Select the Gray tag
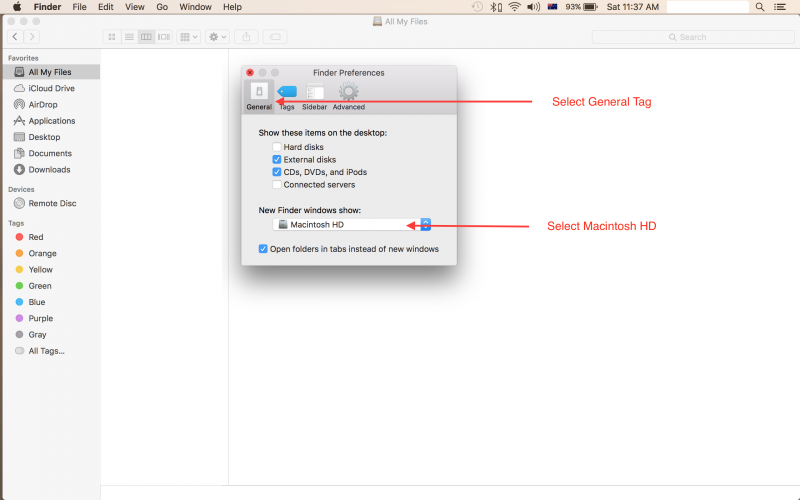The width and height of the screenshot is (800, 500). [51, 335]
